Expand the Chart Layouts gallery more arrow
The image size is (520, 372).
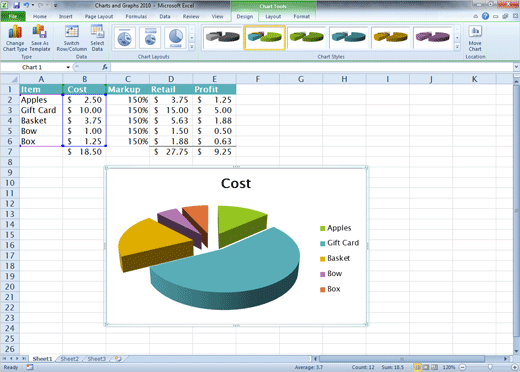tap(192, 47)
